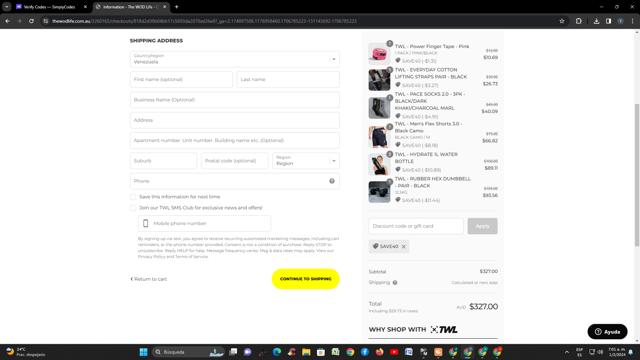Open the Hydrate 1L Water Bottle thumbnail
The width and height of the screenshot is (640, 360).
coord(379,164)
